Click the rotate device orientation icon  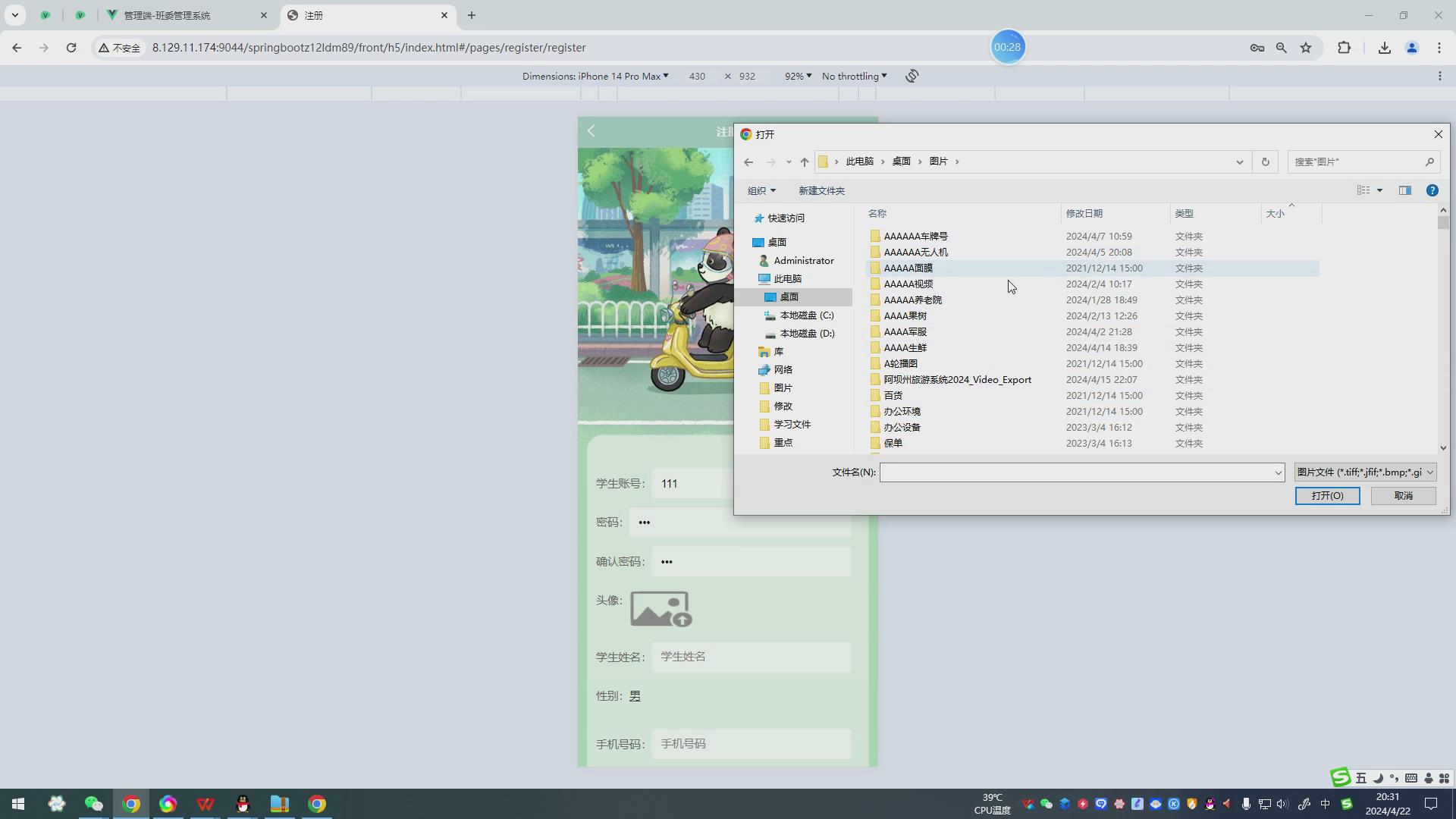pos(912,76)
